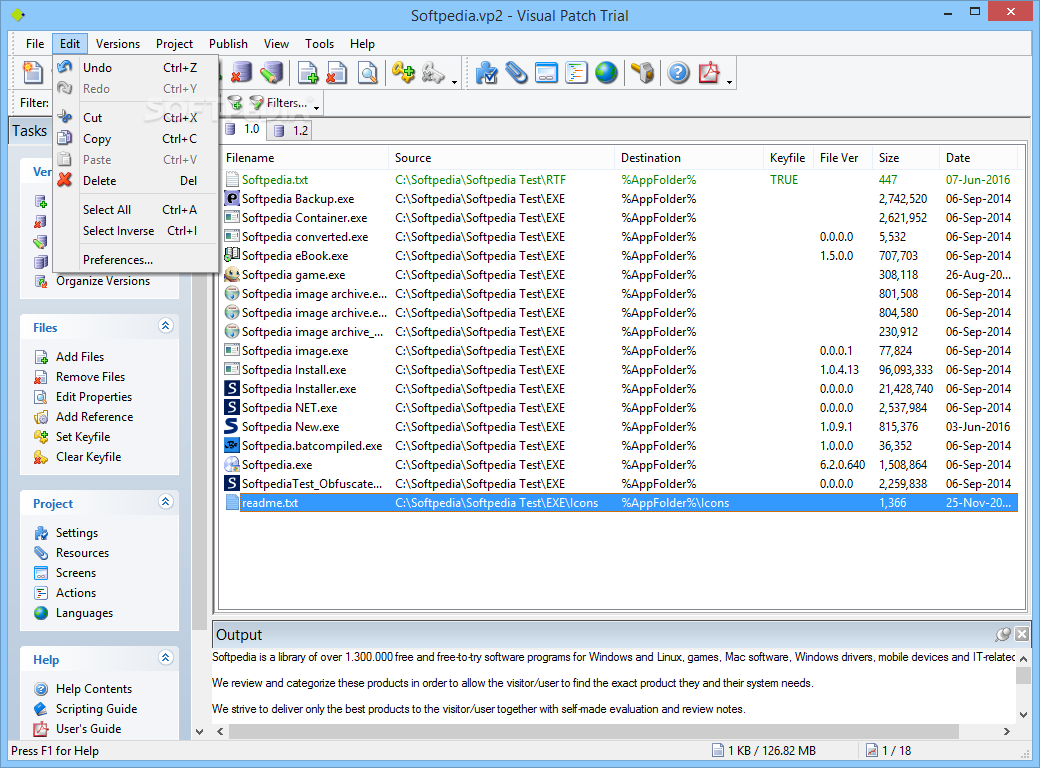This screenshot has height=768, width=1040.
Task: Click the Output horizontal scrollbar right arrow
Action: click(x=1007, y=732)
